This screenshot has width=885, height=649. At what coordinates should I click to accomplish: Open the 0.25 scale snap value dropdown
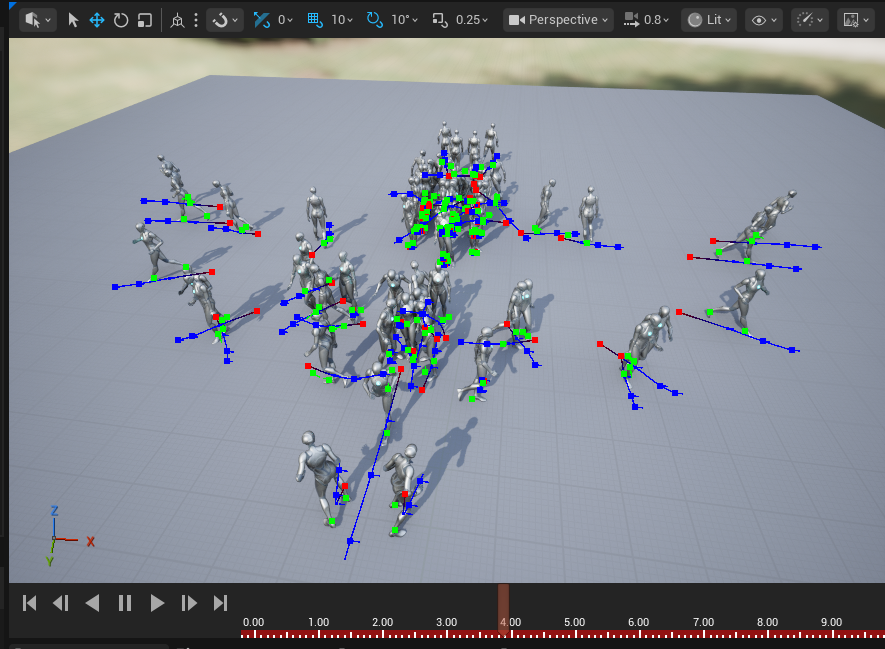click(471, 20)
